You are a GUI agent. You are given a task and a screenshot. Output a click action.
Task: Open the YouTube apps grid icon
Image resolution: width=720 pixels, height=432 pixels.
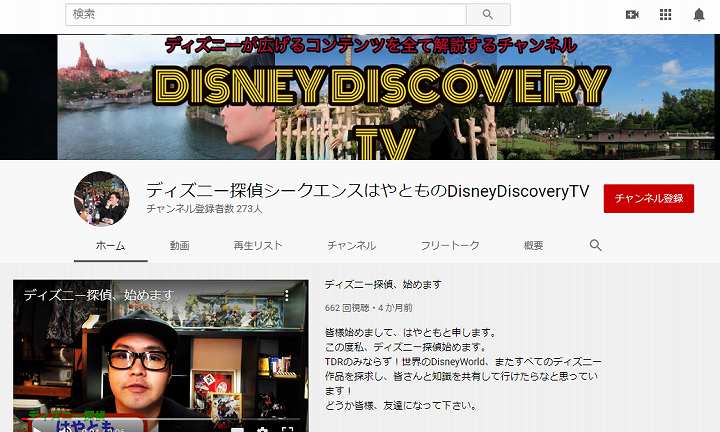pyautogui.click(x=665, y=15)
